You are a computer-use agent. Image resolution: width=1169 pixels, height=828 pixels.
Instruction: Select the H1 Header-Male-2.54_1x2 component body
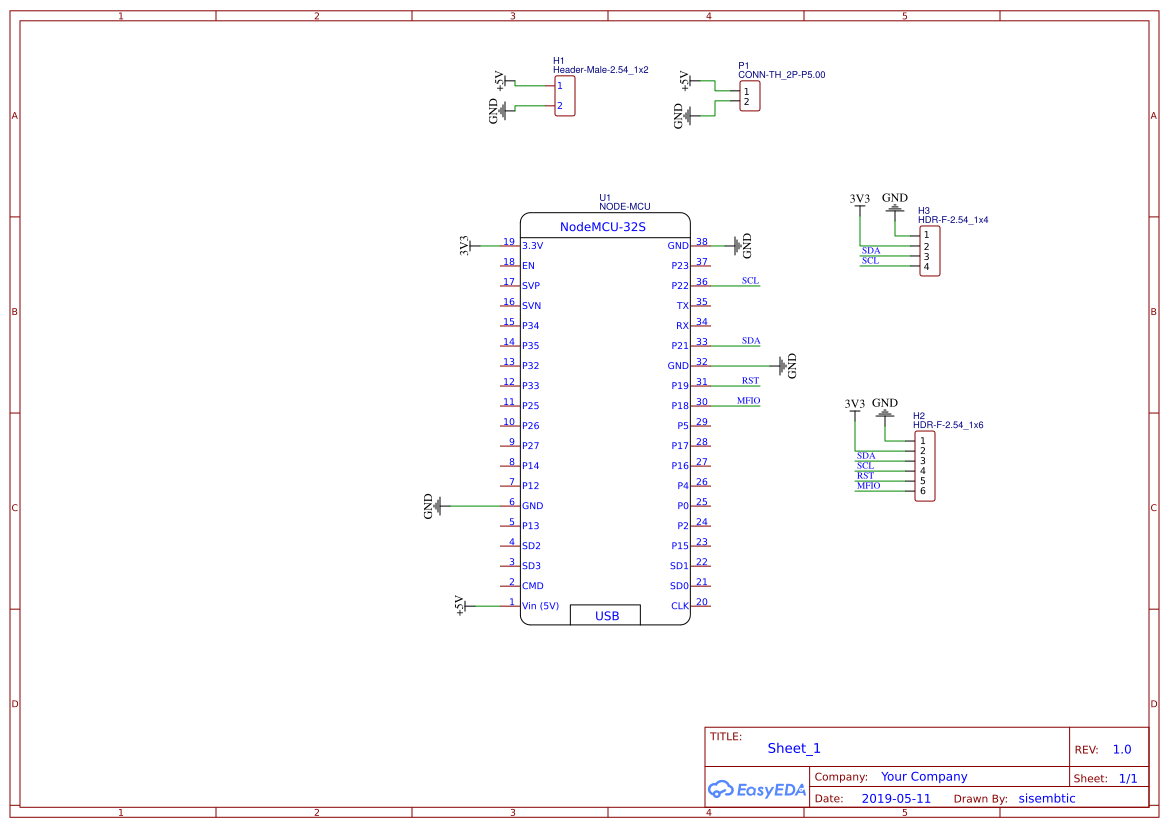point(564,95)
